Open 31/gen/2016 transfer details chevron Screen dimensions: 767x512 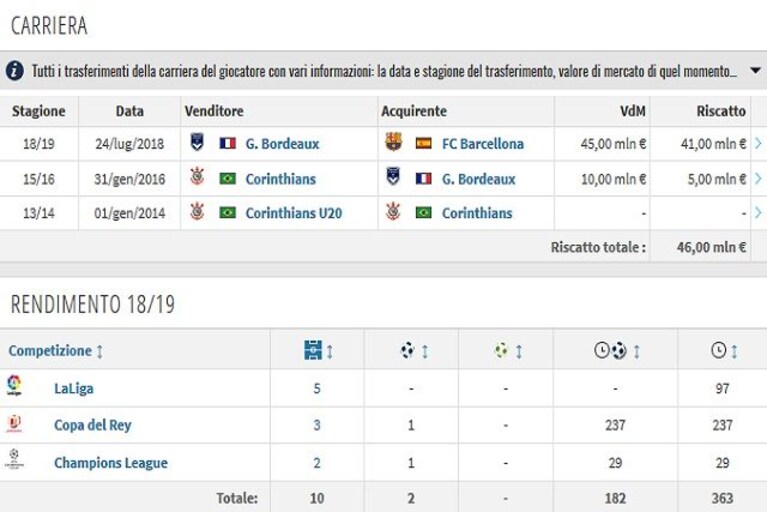758,178
